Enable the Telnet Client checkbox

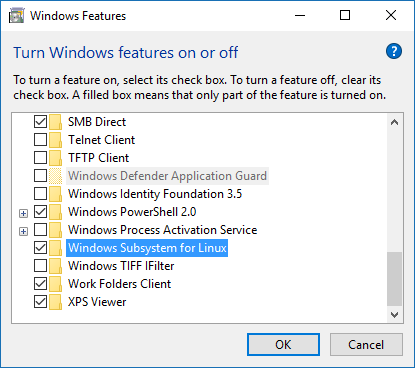pyautogui.click(x=40, y=140)
